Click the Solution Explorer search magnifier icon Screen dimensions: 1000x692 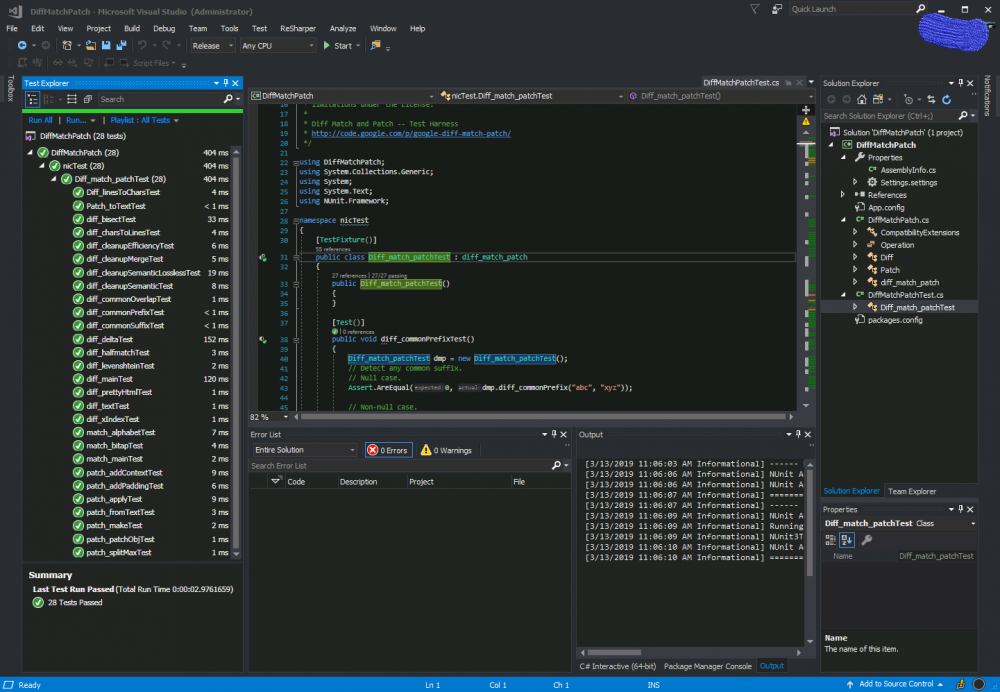[963, 115]
